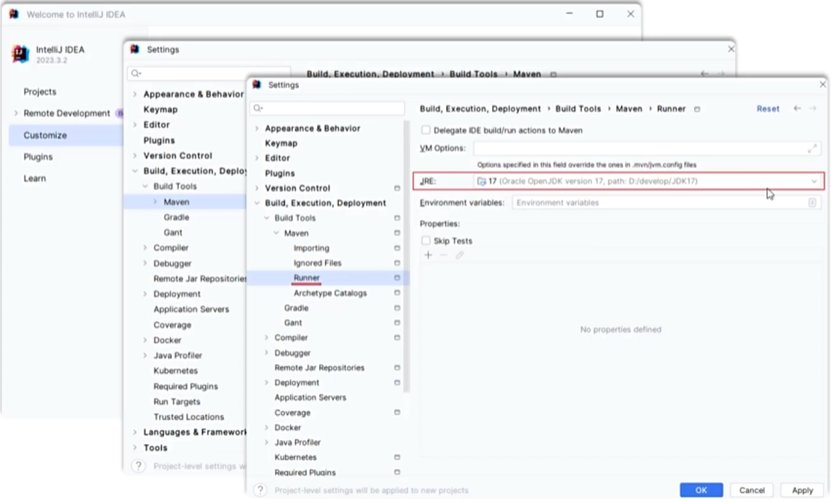Click project-level marker beside Coverage row in front Settings

point(397,412)
